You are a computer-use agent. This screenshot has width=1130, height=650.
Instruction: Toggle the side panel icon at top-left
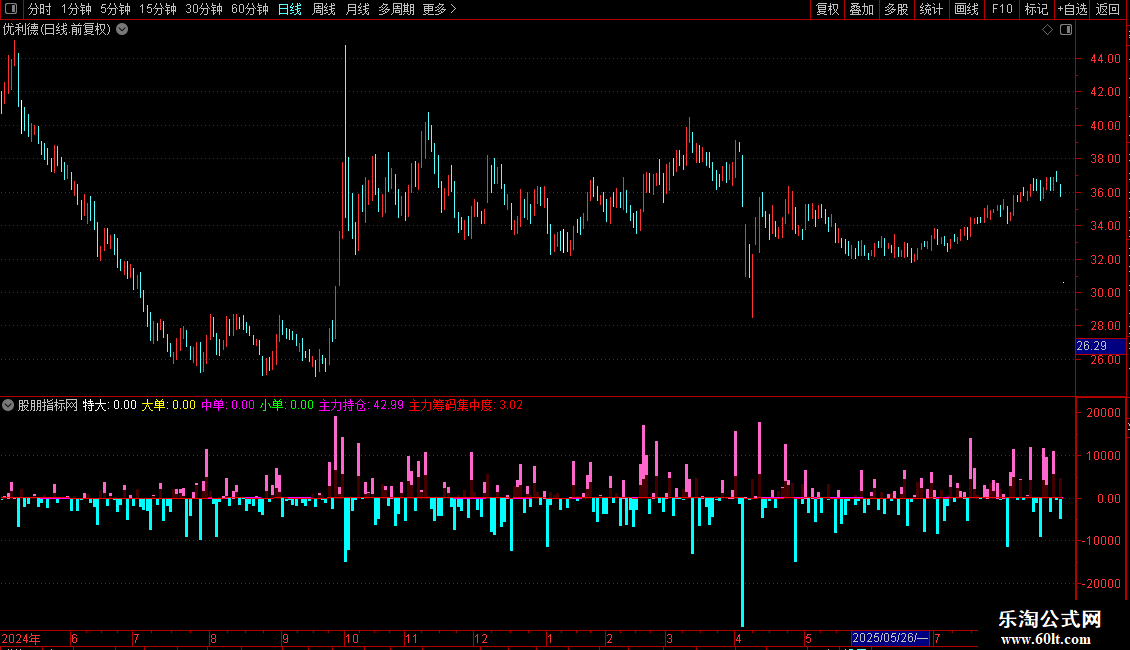tap(11, 9)
